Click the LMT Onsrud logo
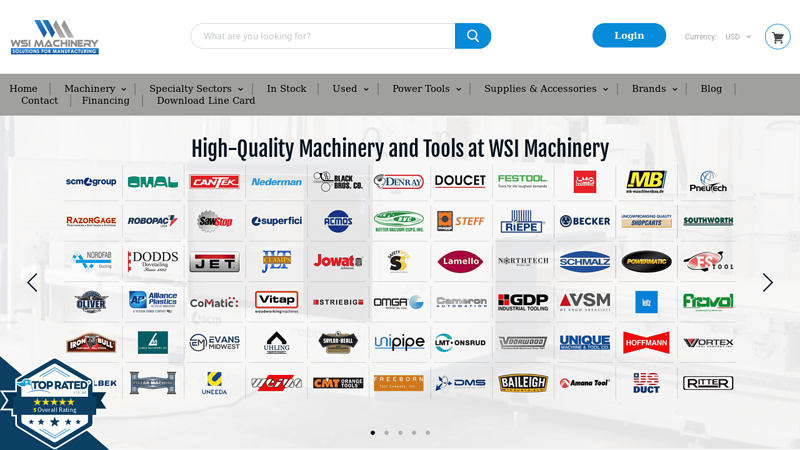 [460, 342]
